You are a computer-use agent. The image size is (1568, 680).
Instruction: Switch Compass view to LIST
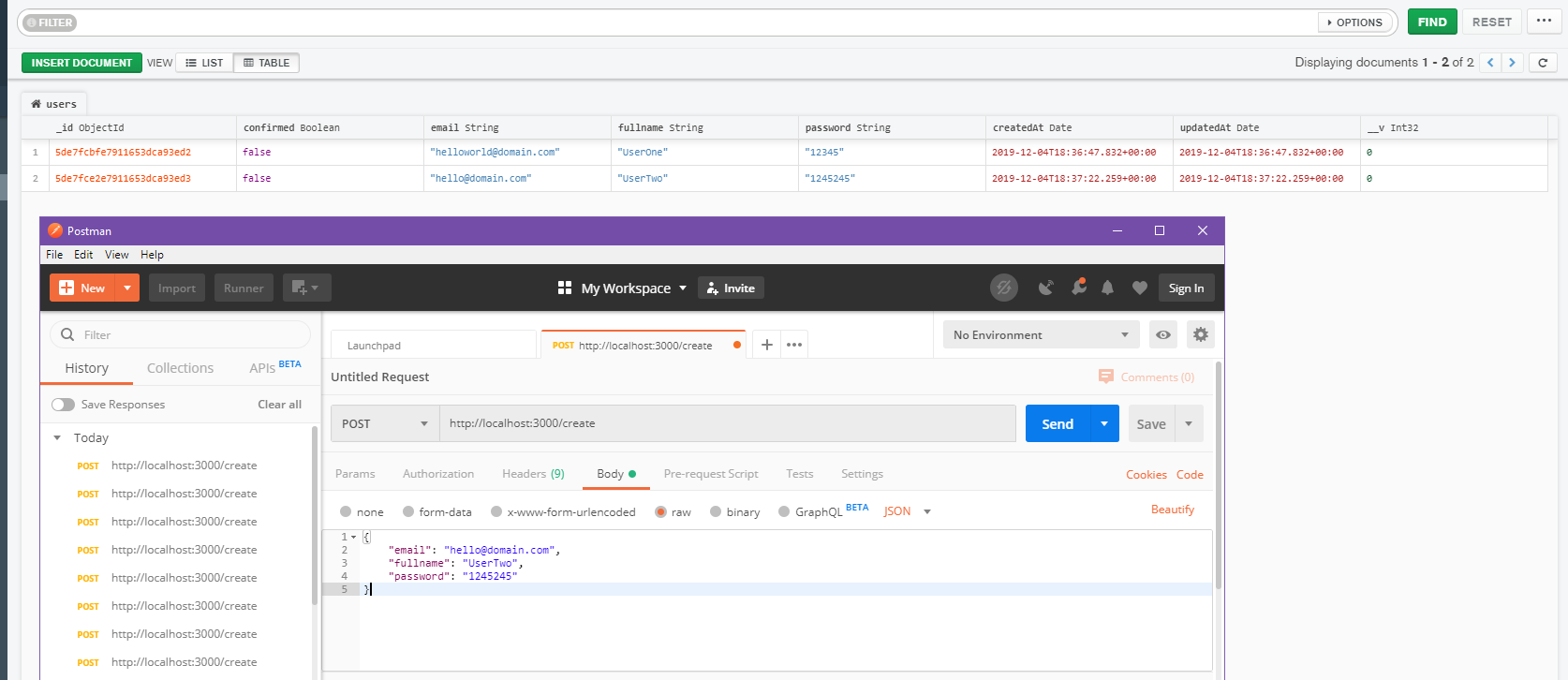[204, 63]
